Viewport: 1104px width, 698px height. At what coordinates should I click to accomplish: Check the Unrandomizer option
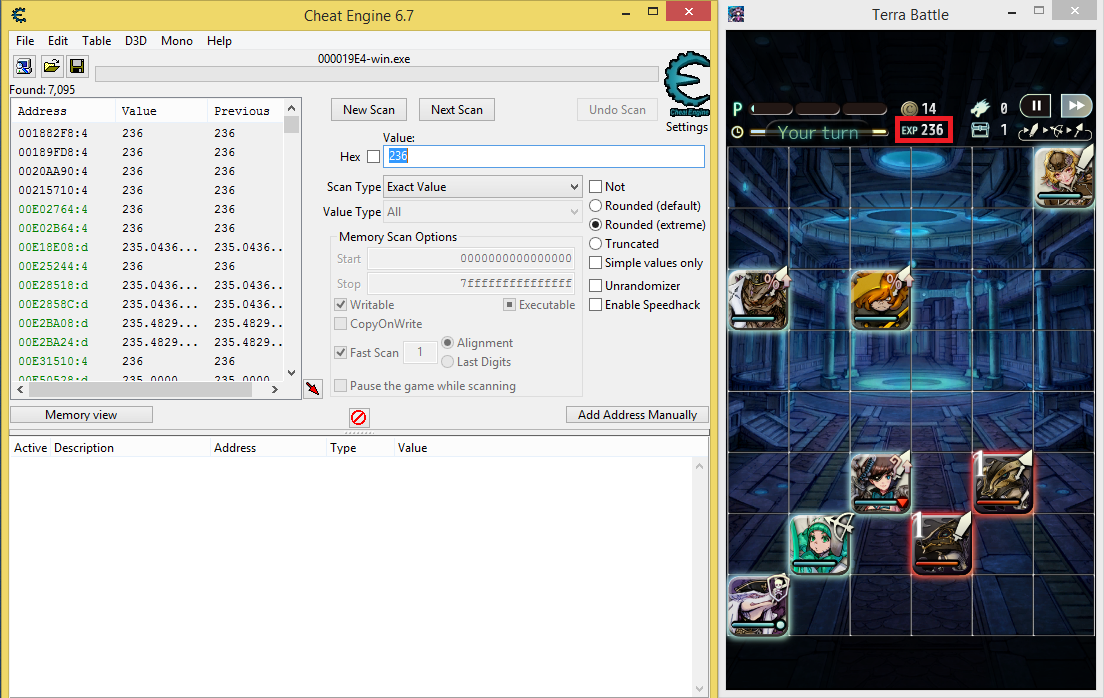pos(596,286)
